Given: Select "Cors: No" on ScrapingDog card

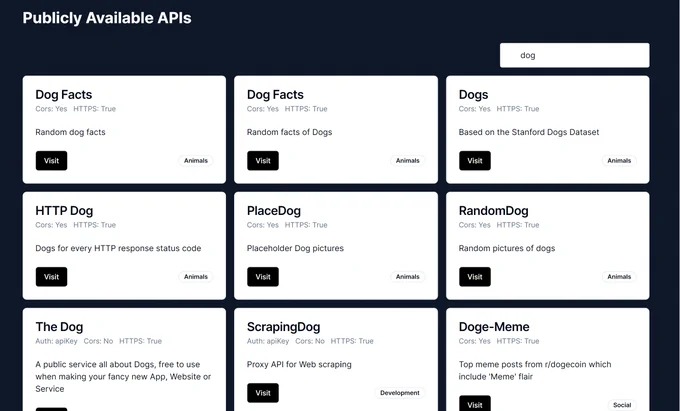Looking at the screenshot, I should 310,341.
